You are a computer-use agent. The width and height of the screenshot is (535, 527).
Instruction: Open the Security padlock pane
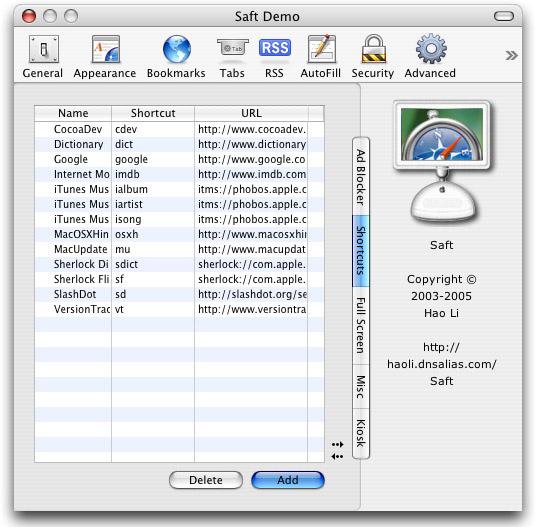tap(373, 57)
